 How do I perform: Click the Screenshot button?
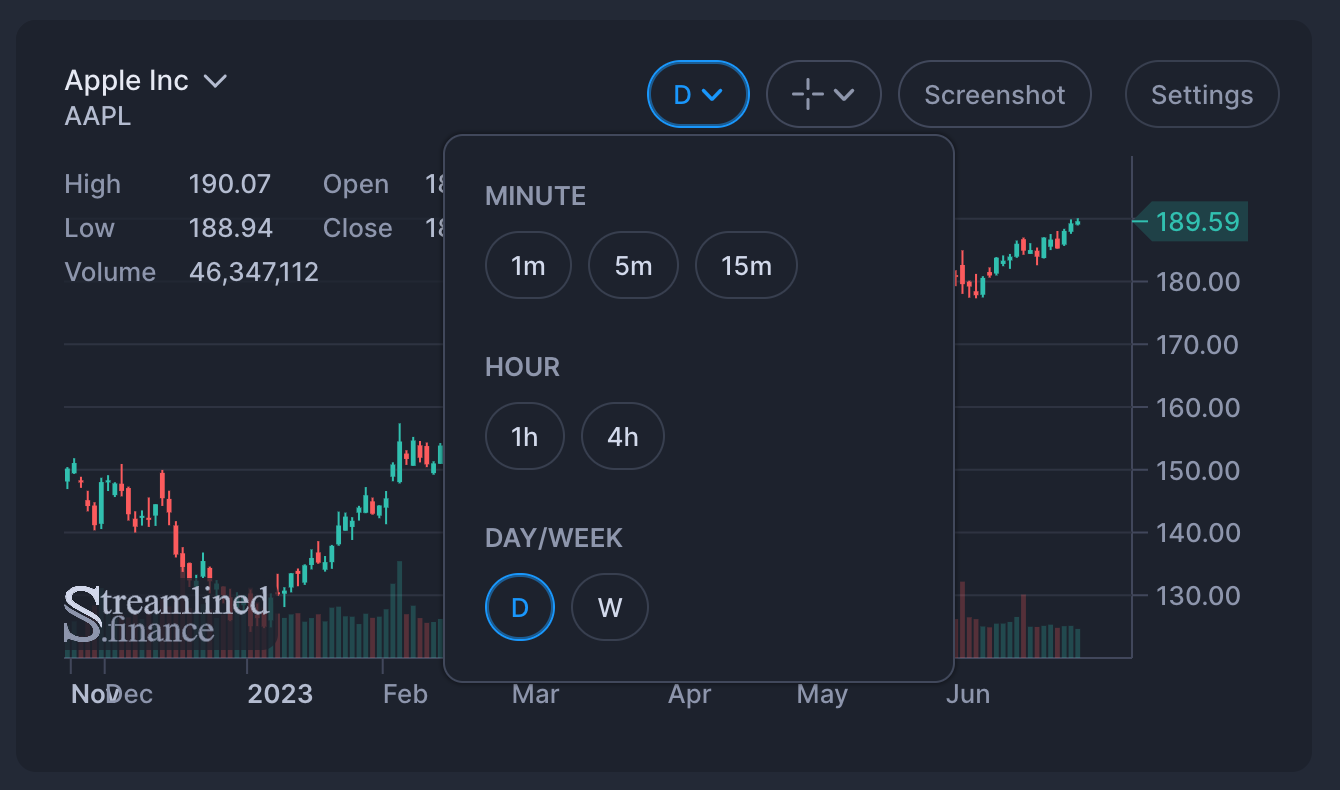click(x=994, y=94)
